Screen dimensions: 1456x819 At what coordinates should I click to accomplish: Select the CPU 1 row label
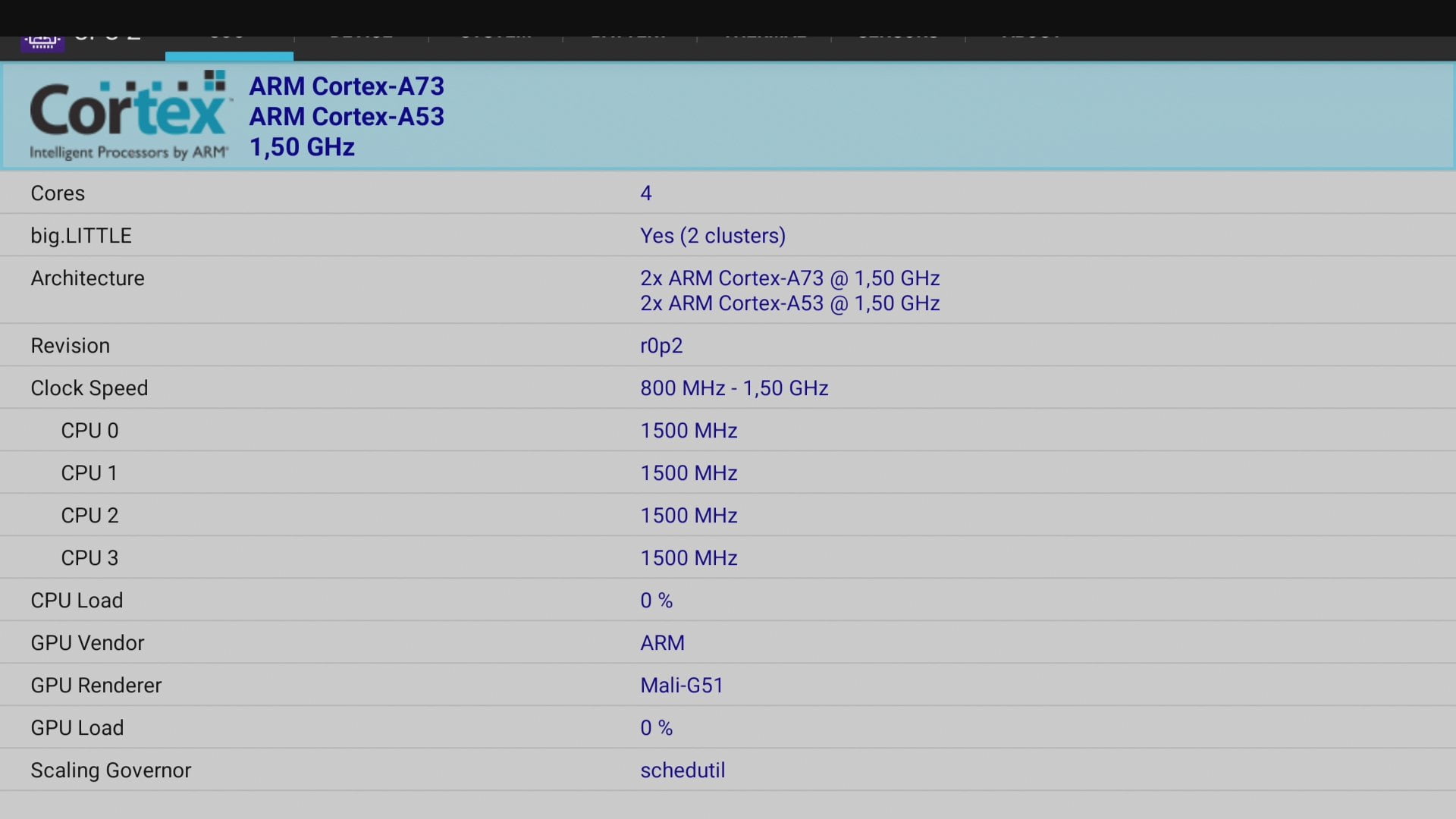coord(89,473)
